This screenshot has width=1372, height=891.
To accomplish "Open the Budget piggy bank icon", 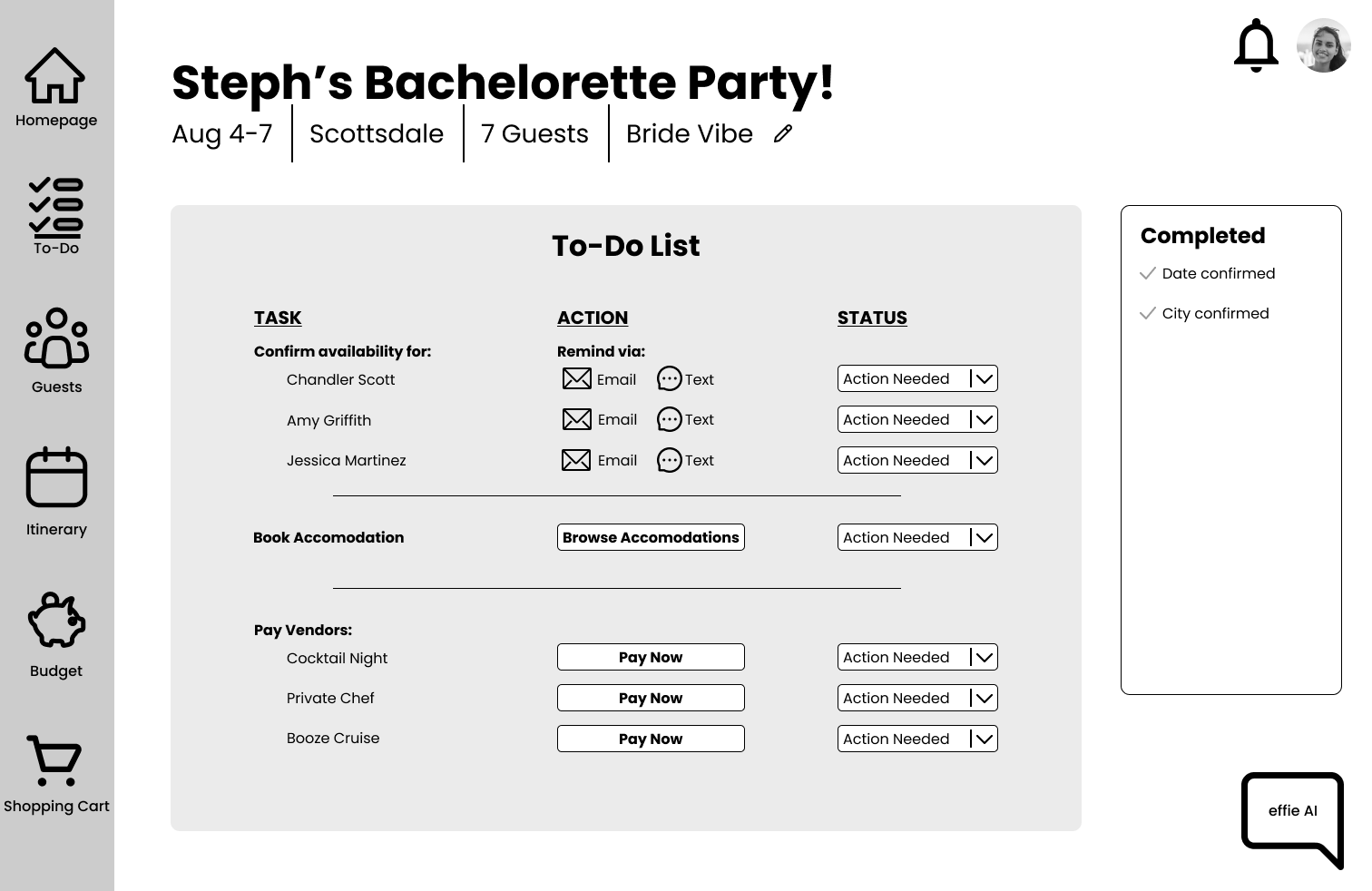I will coord(56,620).
